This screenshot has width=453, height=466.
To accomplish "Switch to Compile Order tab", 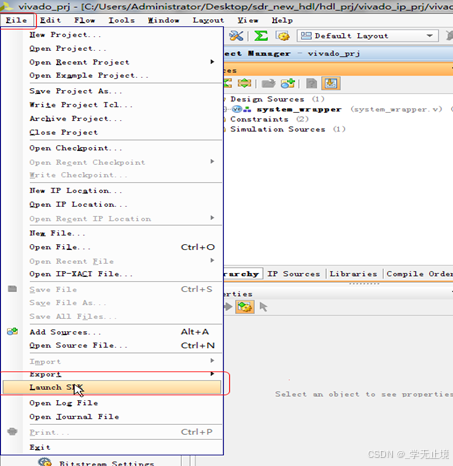I will (x=419, y=274).
